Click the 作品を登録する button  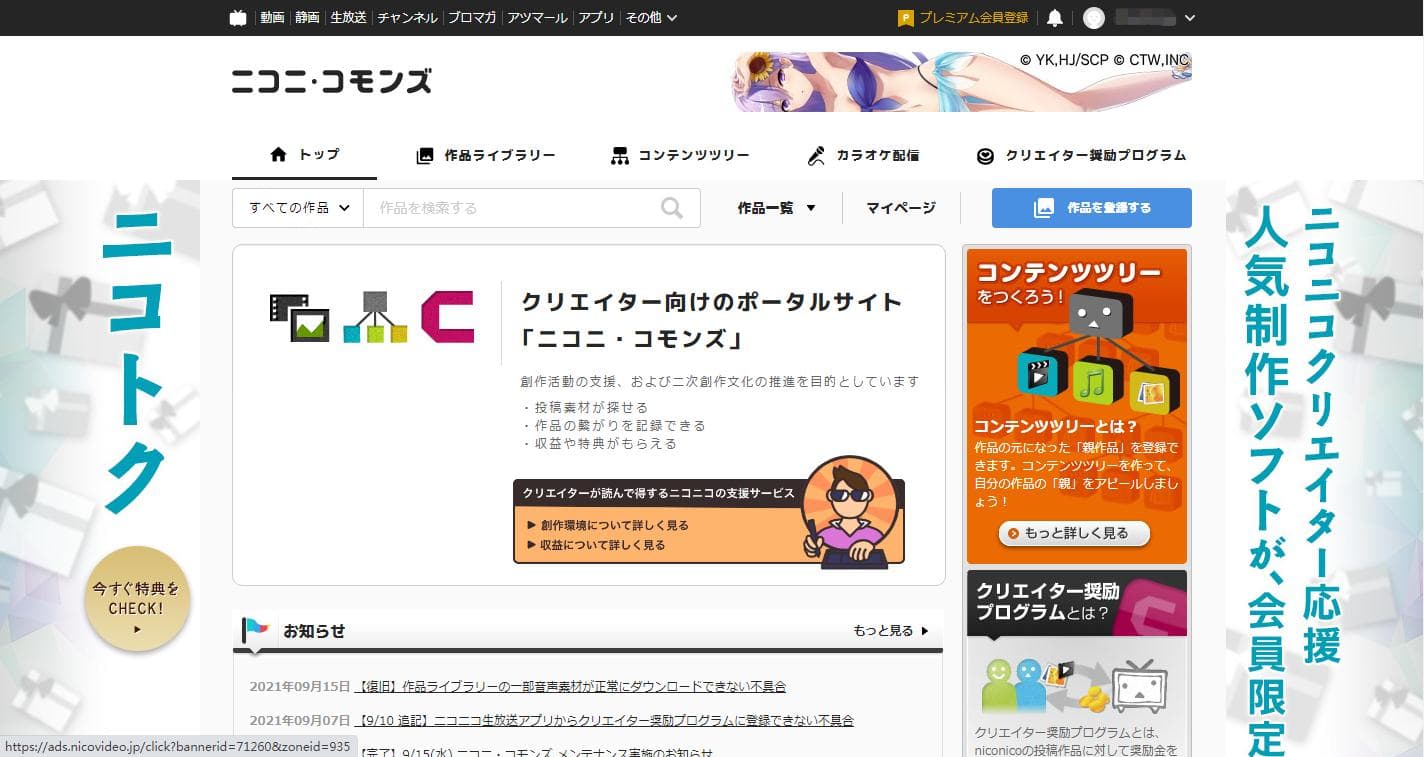[1092, 208]
